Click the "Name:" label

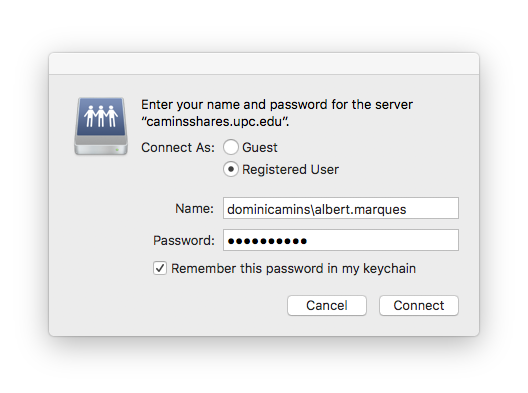pyautogui.click(x=194, y=208)
